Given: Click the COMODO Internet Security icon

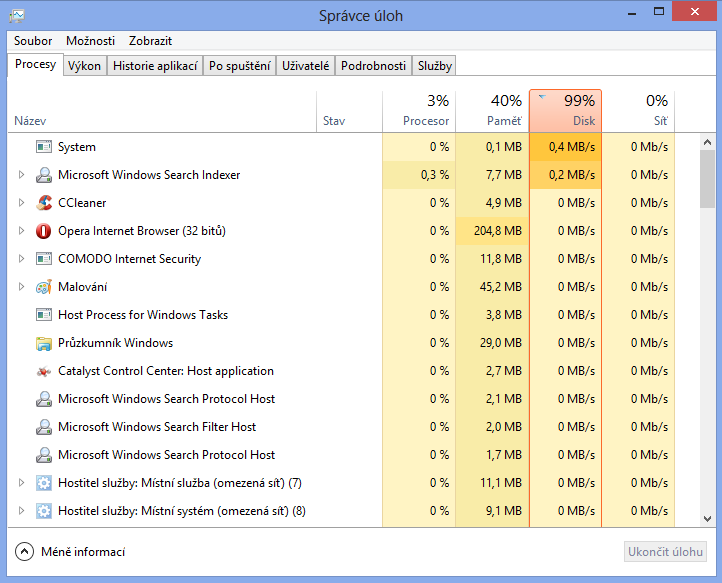Looking at the screenshot, I should (43, 259).
